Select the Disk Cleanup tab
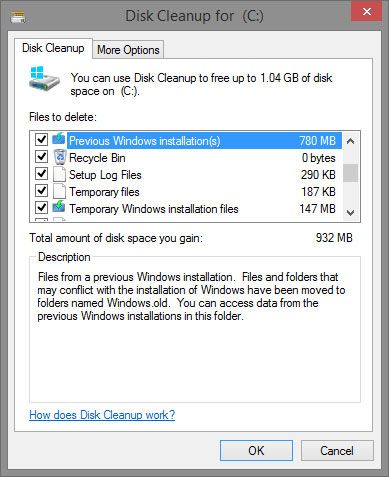Viewport: 389px width, 477px height. point(53,48)
